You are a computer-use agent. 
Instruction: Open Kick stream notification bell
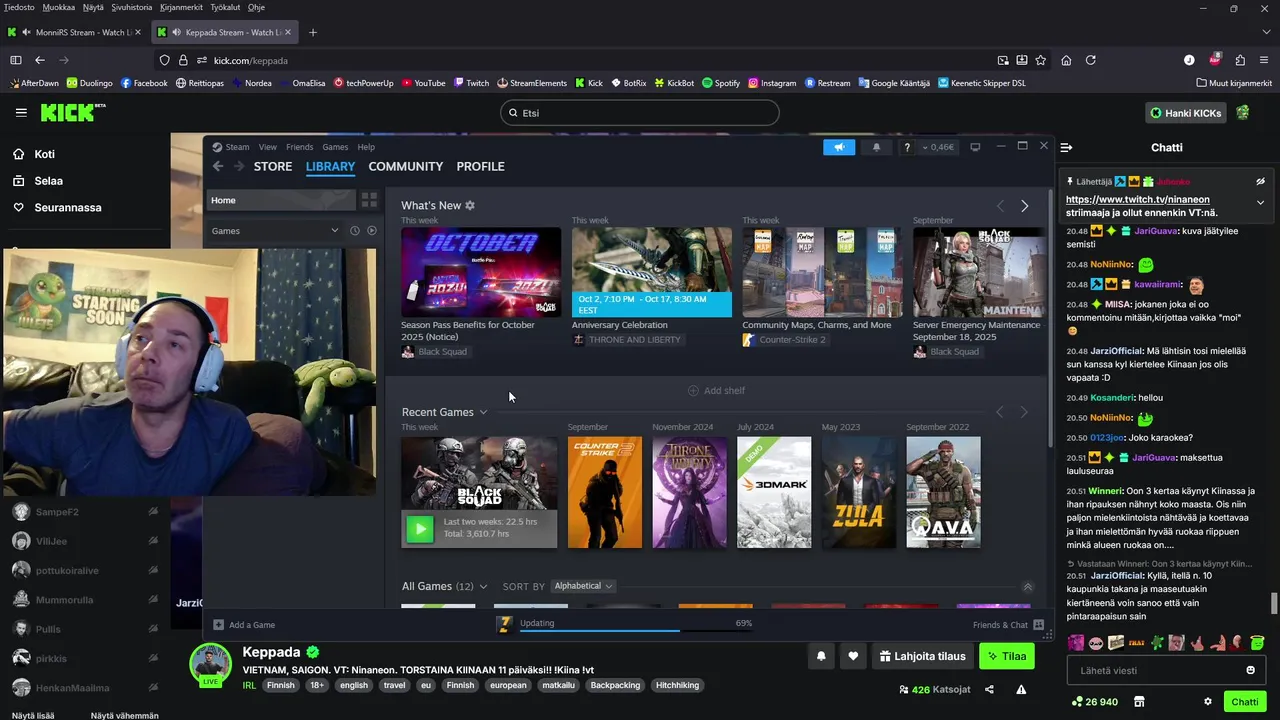point(821,657)
